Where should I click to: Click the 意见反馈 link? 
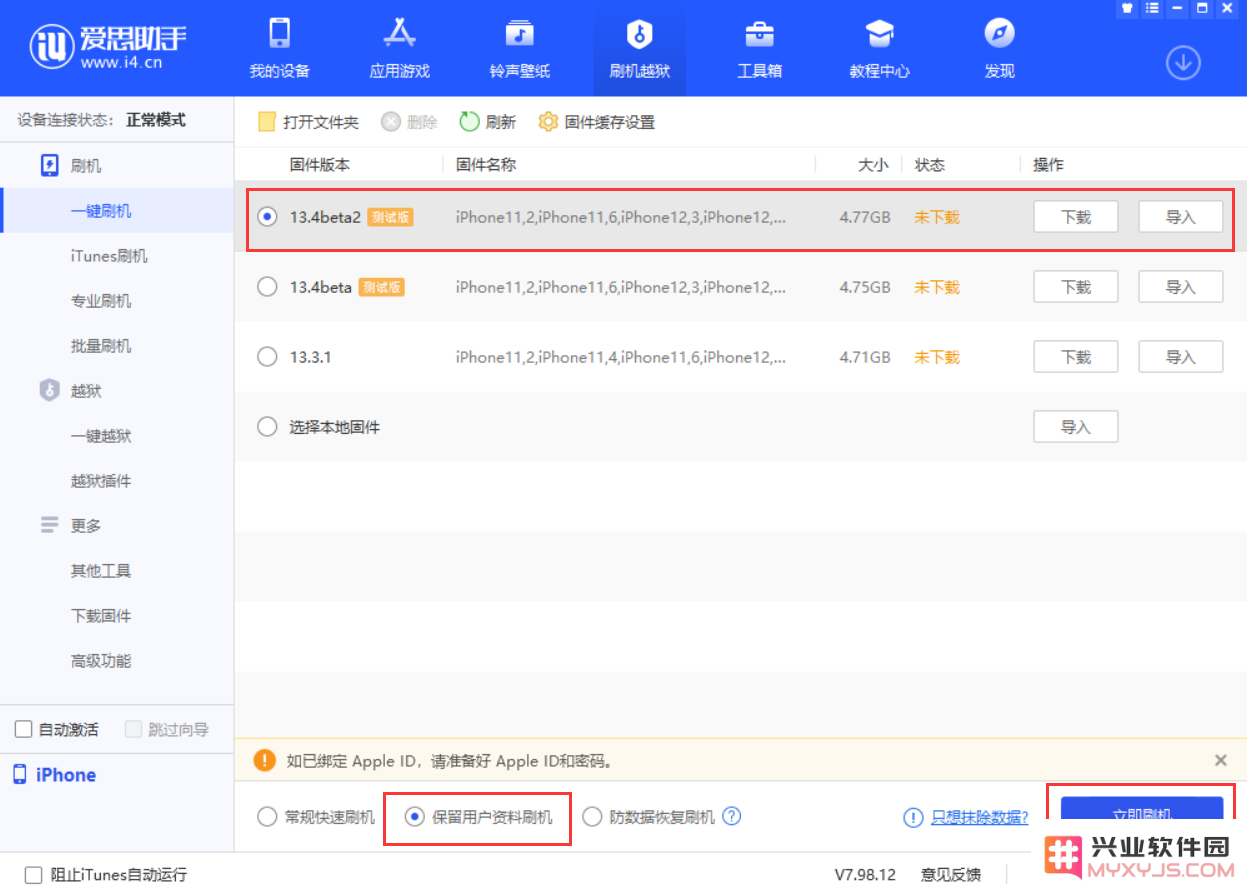(x=951, y=875)
